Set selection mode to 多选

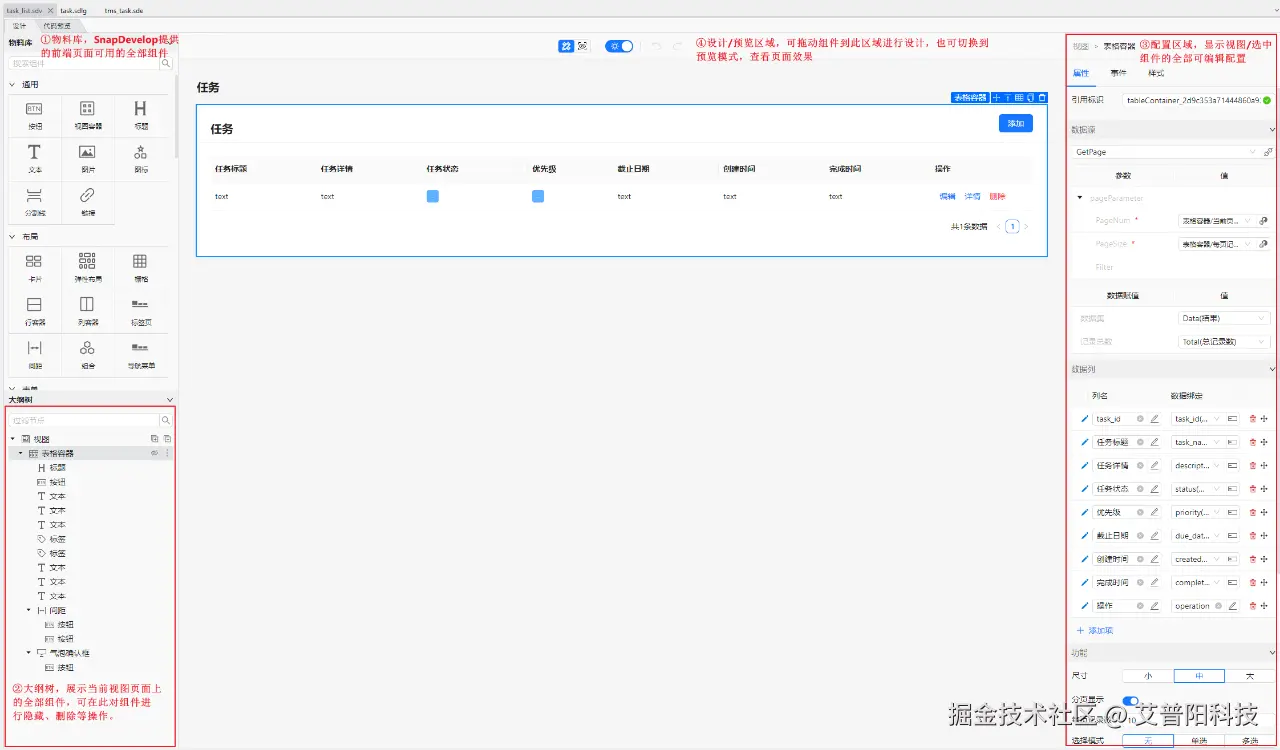pyautogui.click(x=1250, y=741)
